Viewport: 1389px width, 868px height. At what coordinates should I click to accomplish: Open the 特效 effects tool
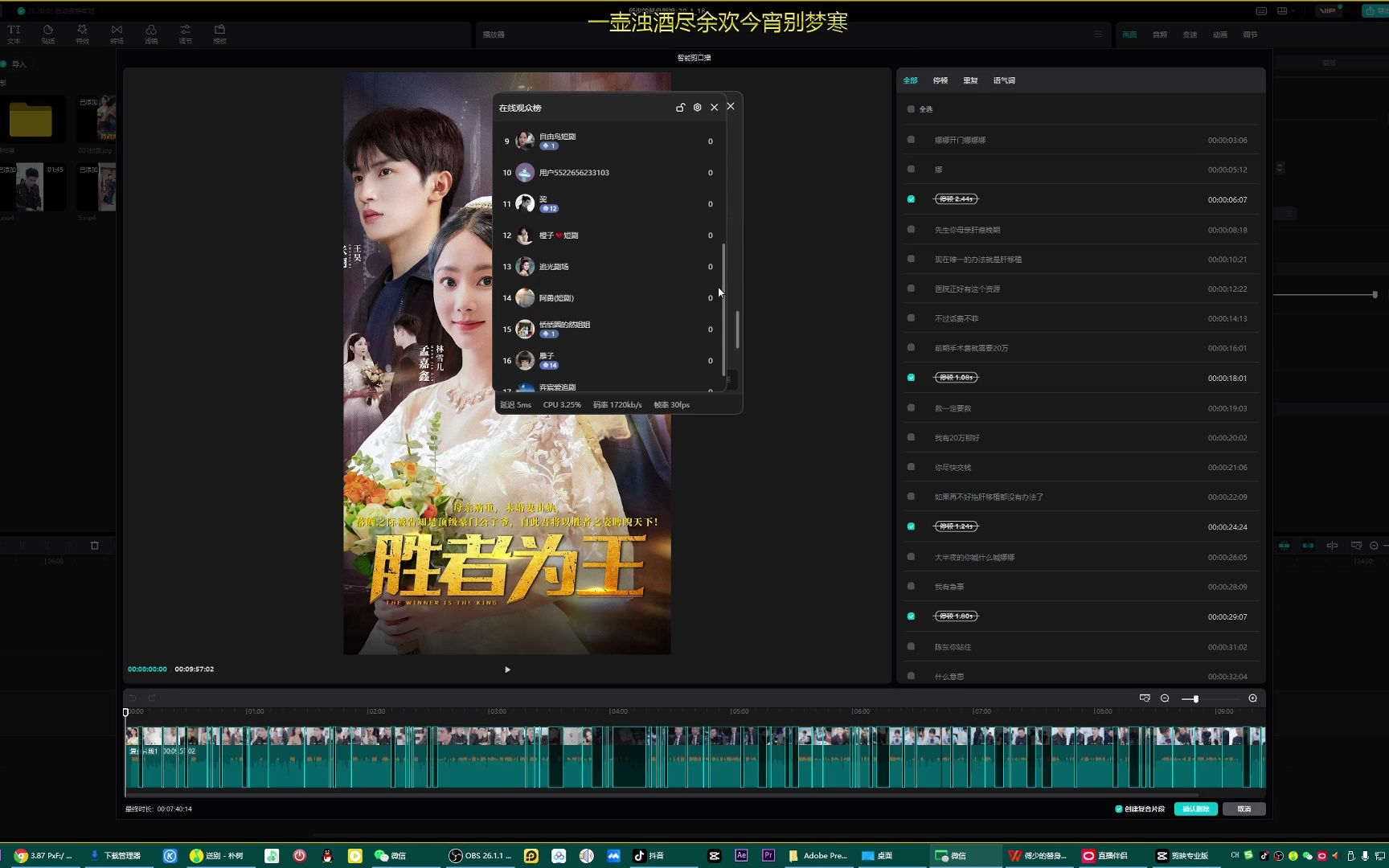[x=82, y=34]
